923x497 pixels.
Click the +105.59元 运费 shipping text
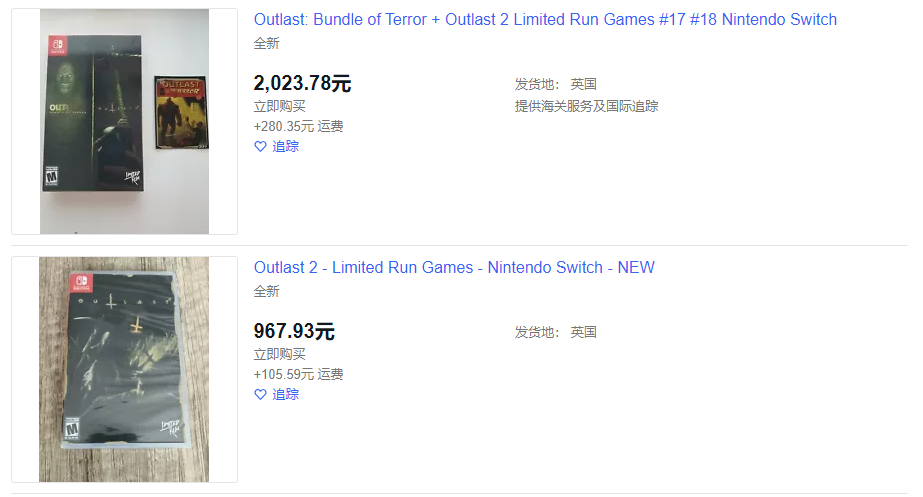[x=298, y=375]
